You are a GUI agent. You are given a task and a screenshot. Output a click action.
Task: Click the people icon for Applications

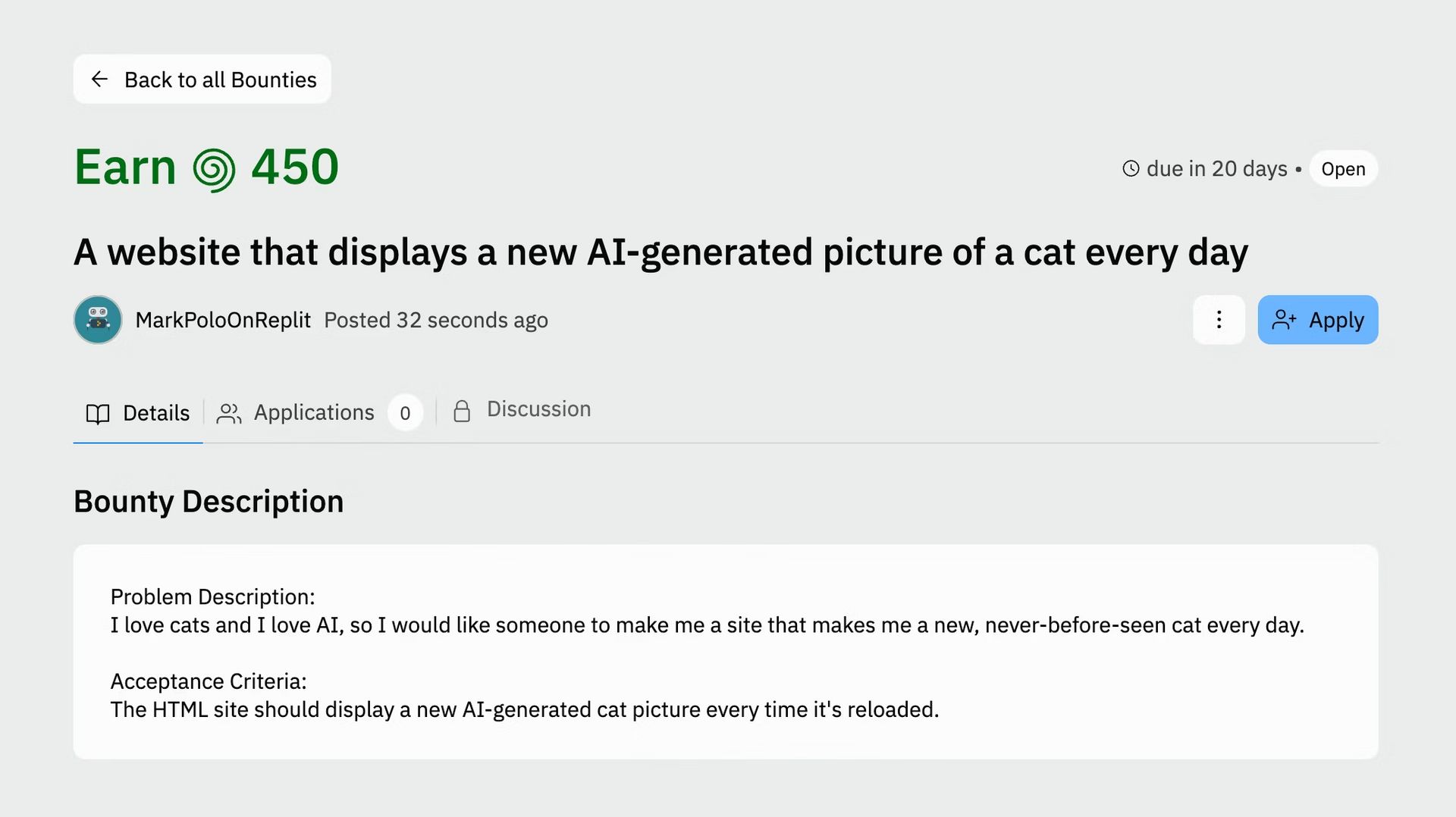[229, 413]
